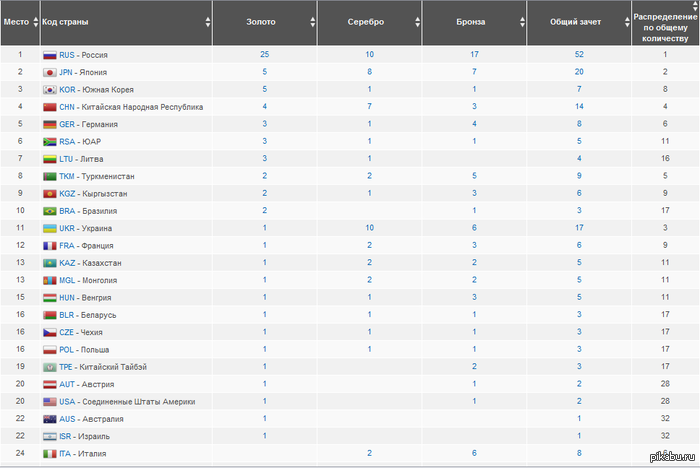
Task: Sort by the Место column header
Action: (x=16, y=21)
